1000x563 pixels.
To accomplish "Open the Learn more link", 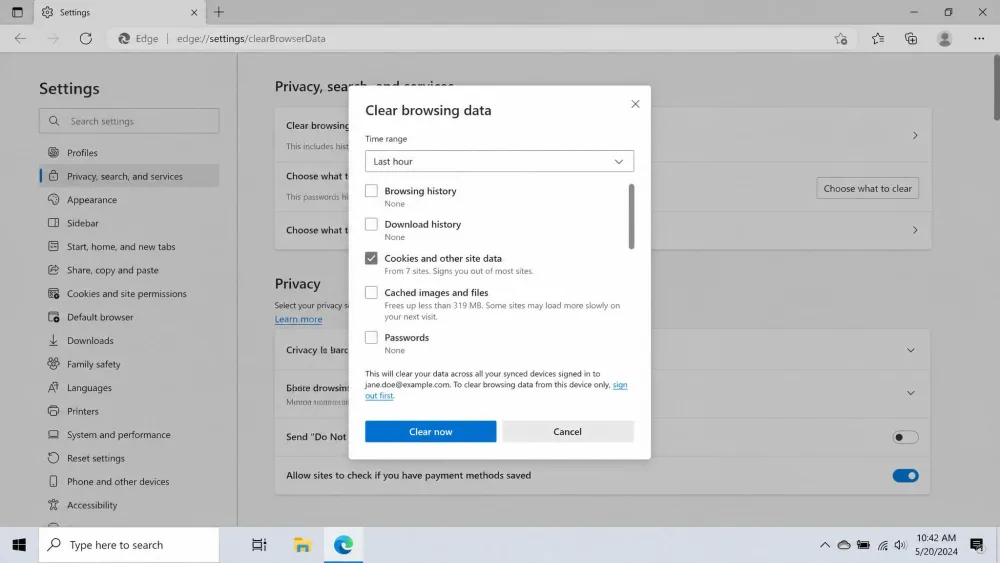I will (298, 319).
